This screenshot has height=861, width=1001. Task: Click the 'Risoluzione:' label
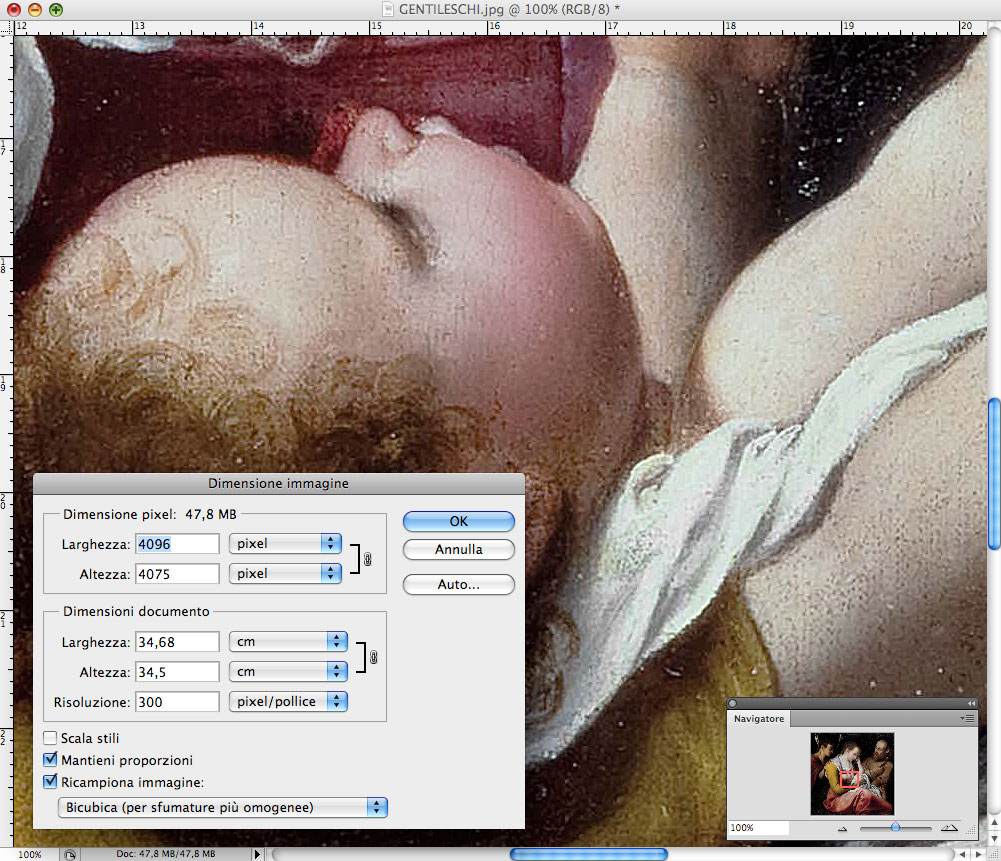(92, 702)
